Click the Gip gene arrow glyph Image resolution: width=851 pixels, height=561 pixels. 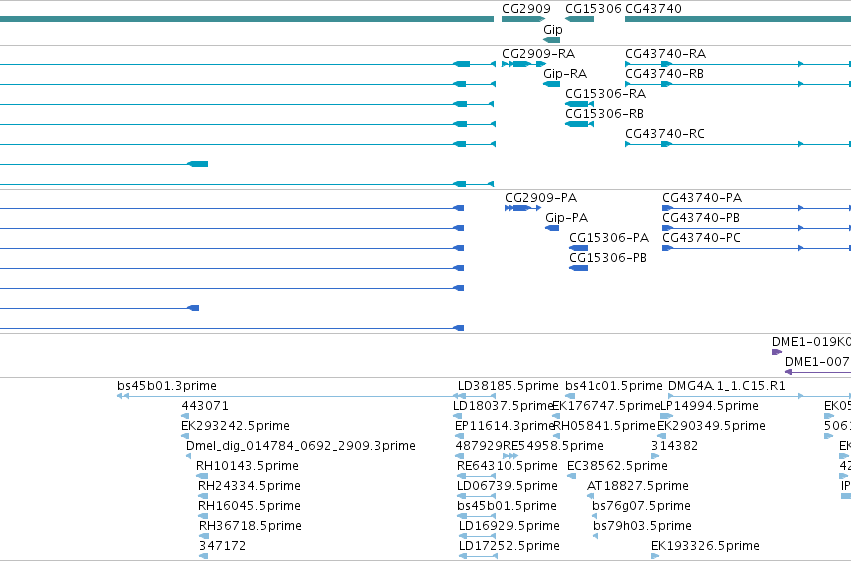point(551,40)
